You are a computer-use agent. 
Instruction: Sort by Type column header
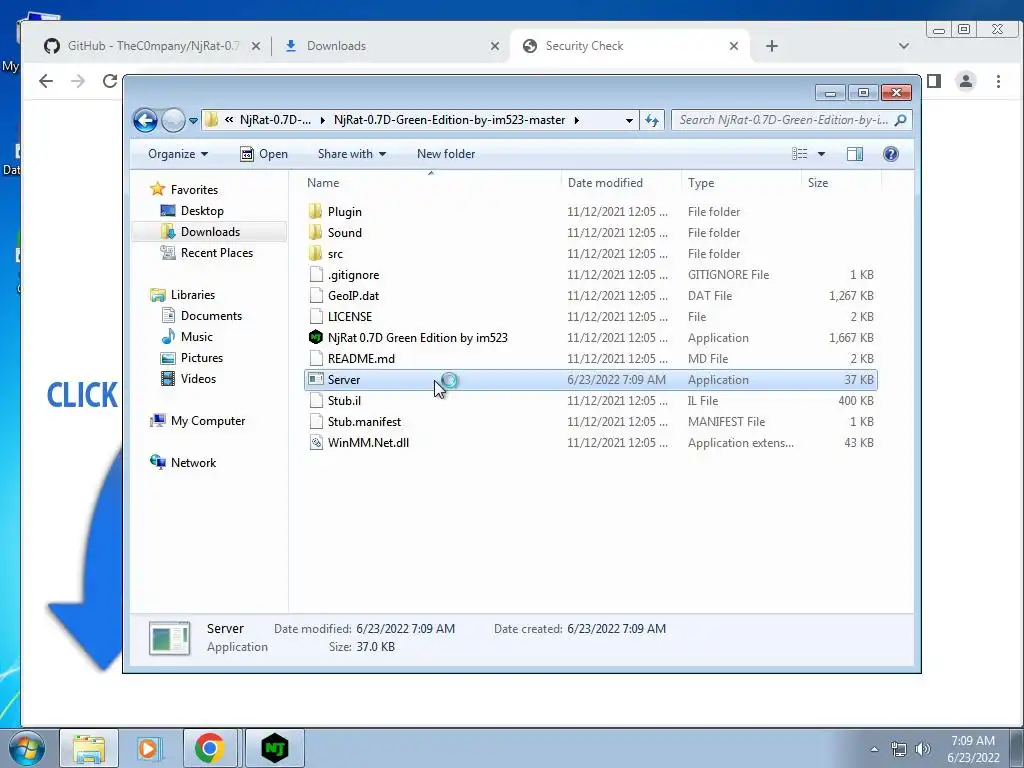pyautogui.click(x=741, y=183)
